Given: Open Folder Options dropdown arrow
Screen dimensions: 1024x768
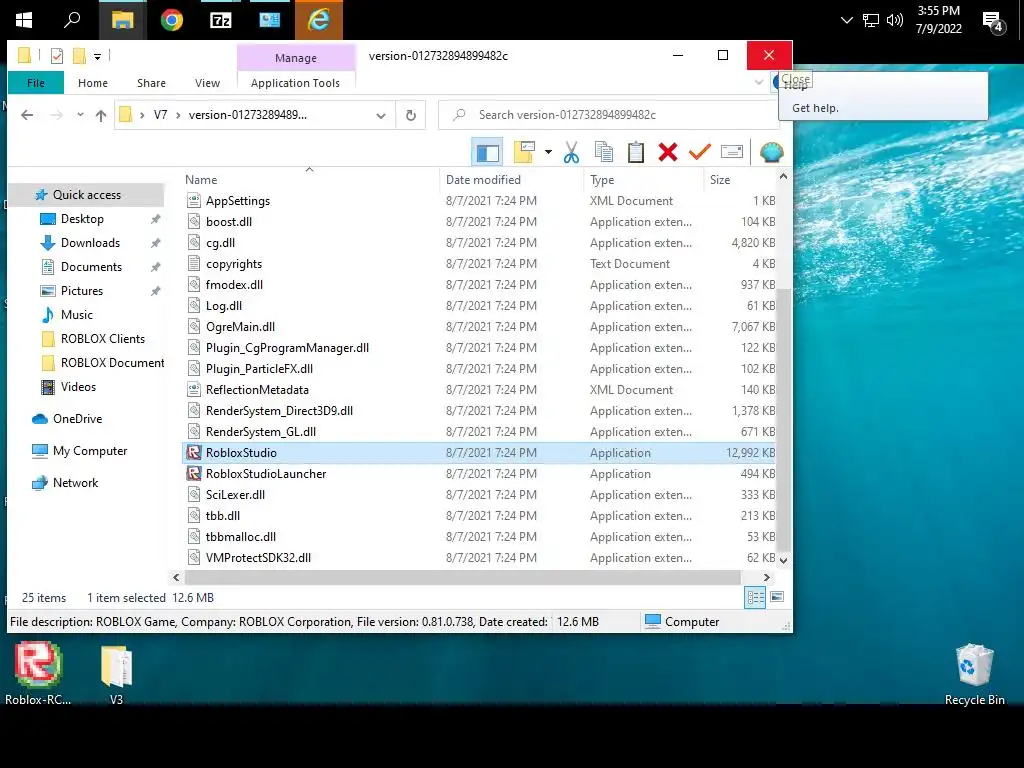Looking at the screenshot, I should [549, 152].
